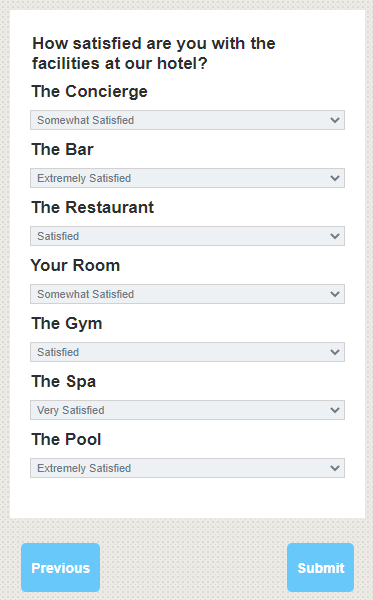Click the hotel facilities question heading

[154, 53]
